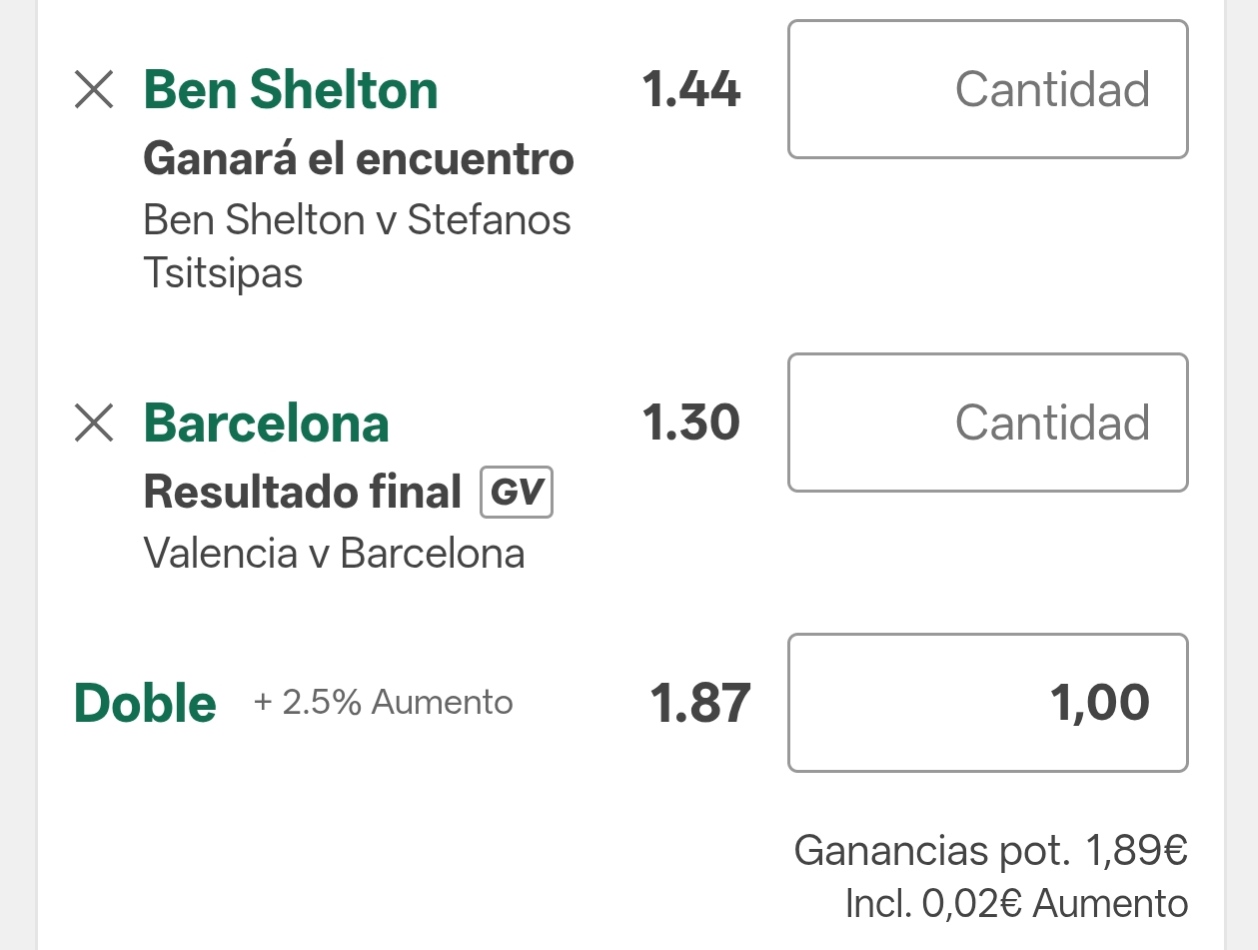Edit the Doble stake field showing 1,00

pos(988,702)
